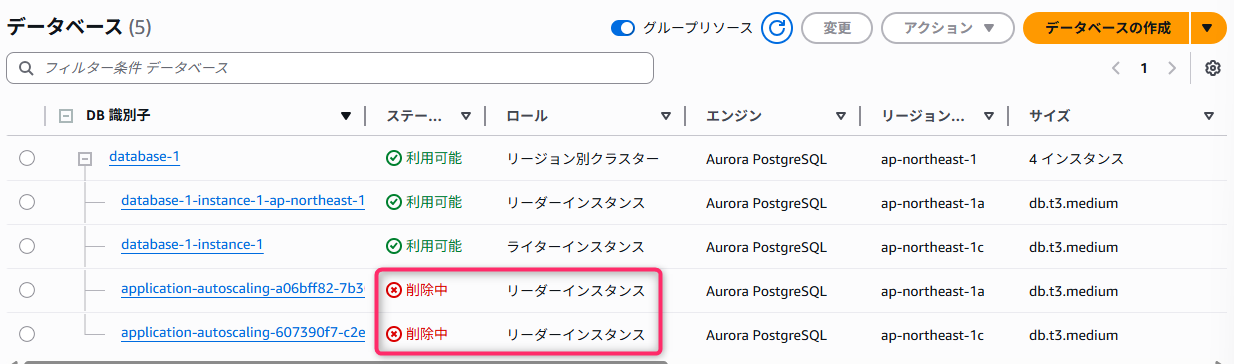Viewport: 1234px width, 364px height.
Task: Select radio for application-autoscaling-a06bff82 row
Action: point(27,290)
